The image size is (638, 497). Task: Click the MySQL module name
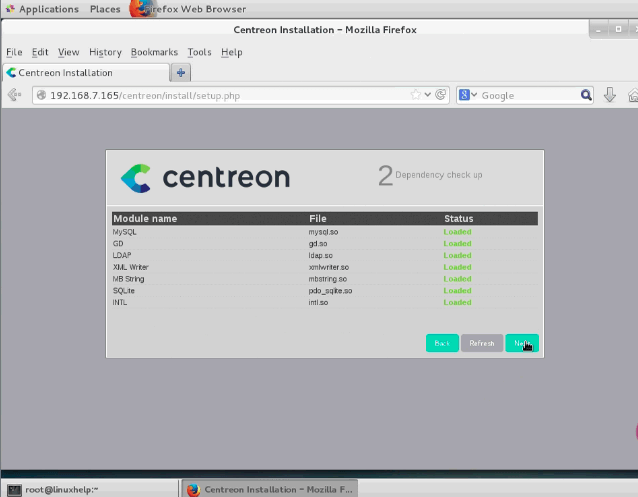tap(125, 232)
